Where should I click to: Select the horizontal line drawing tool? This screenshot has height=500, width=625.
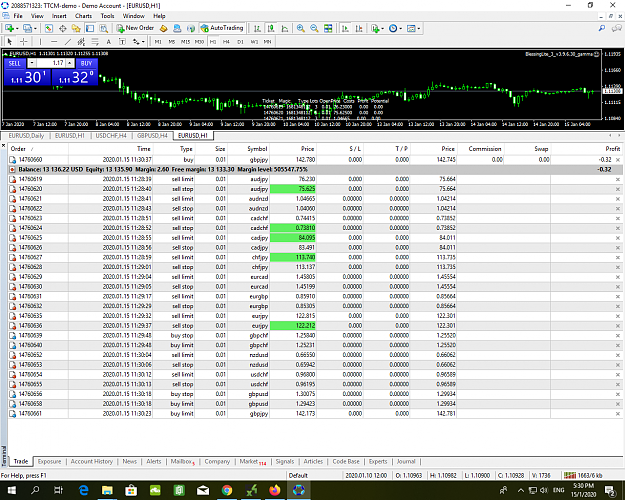(x=54, y=41)
